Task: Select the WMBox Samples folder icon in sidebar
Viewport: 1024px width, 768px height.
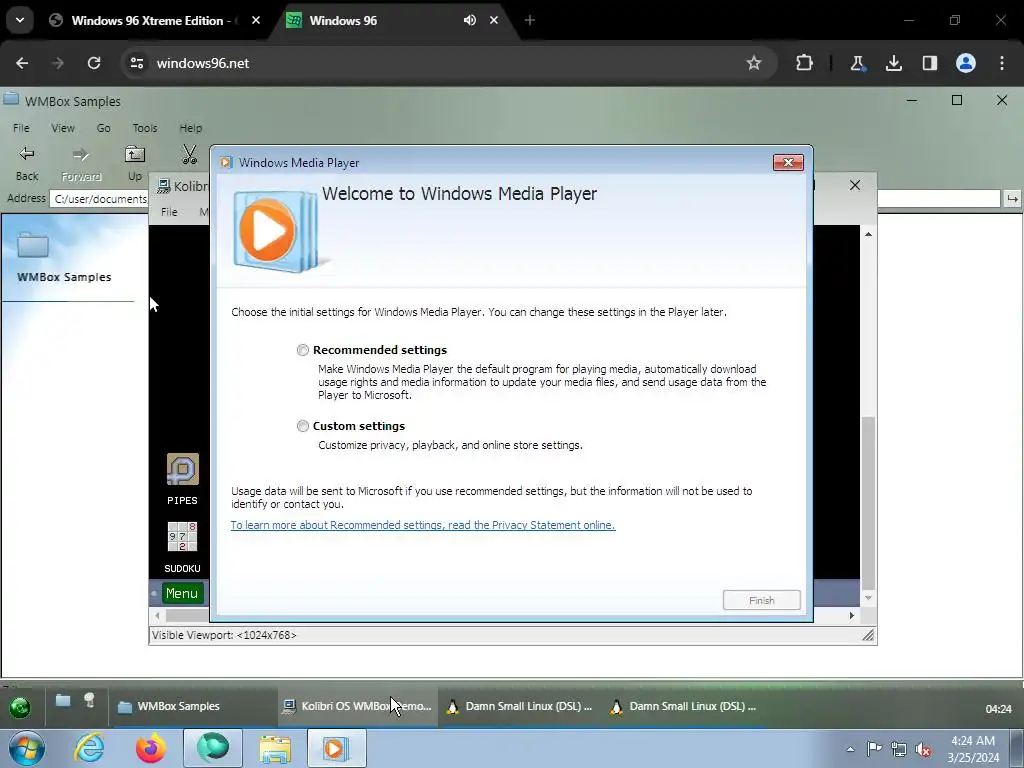Action: tap(33, 246)
